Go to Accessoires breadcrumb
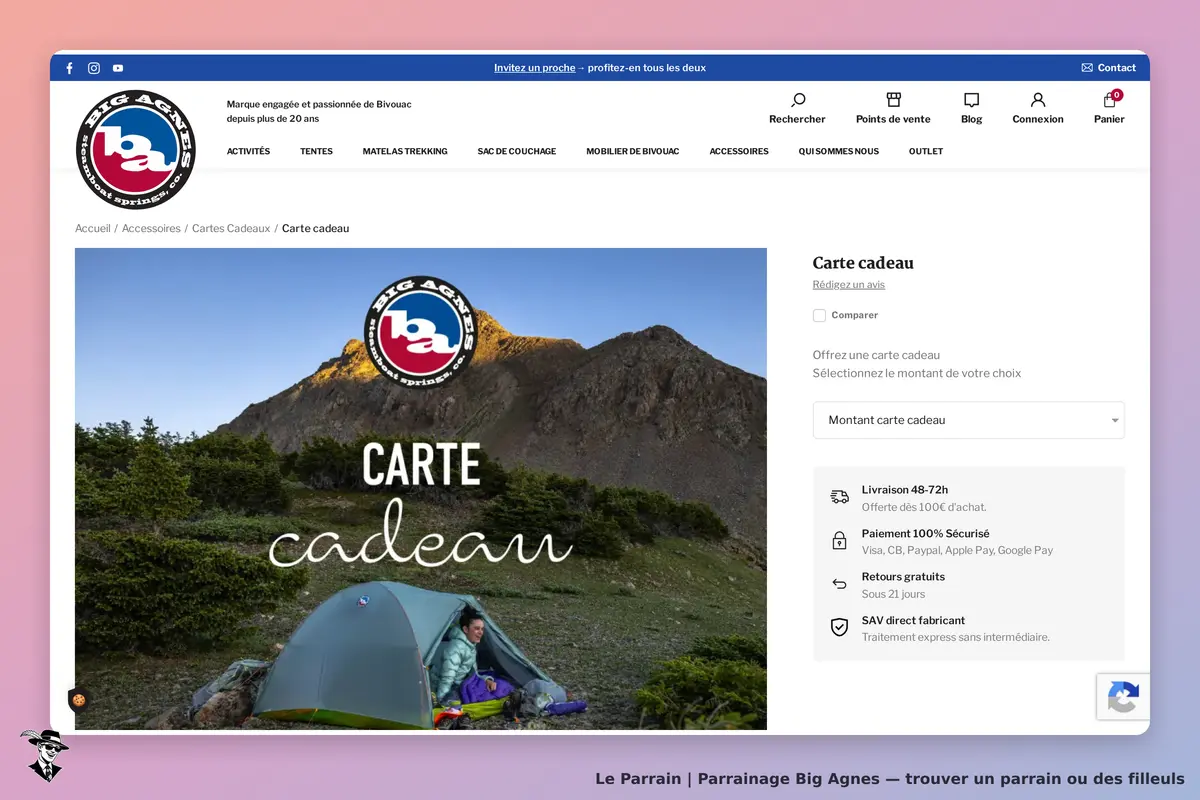This screenshot has height=800, width=1200. point(151,228)
